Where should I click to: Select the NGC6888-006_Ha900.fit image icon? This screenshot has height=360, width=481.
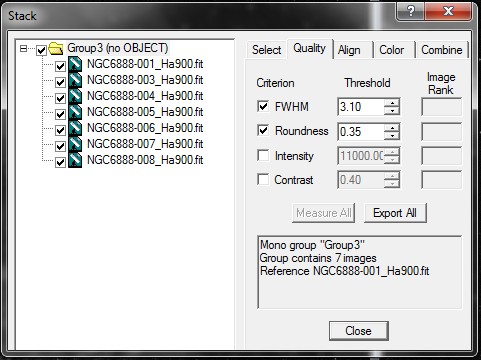pos(75,128)
